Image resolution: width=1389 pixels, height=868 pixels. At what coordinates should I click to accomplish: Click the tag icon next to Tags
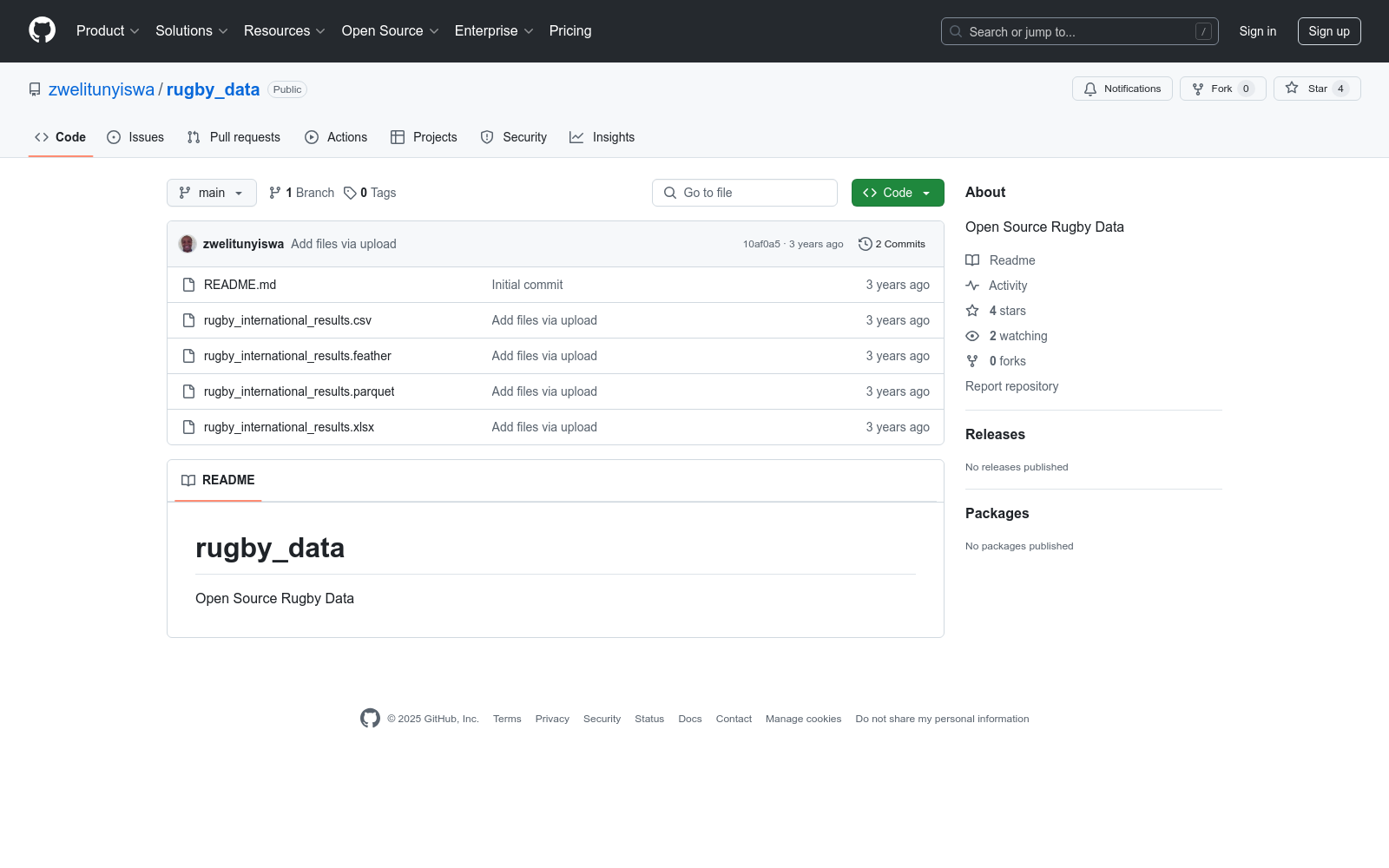pyautogui.click(x=350, y=193)
